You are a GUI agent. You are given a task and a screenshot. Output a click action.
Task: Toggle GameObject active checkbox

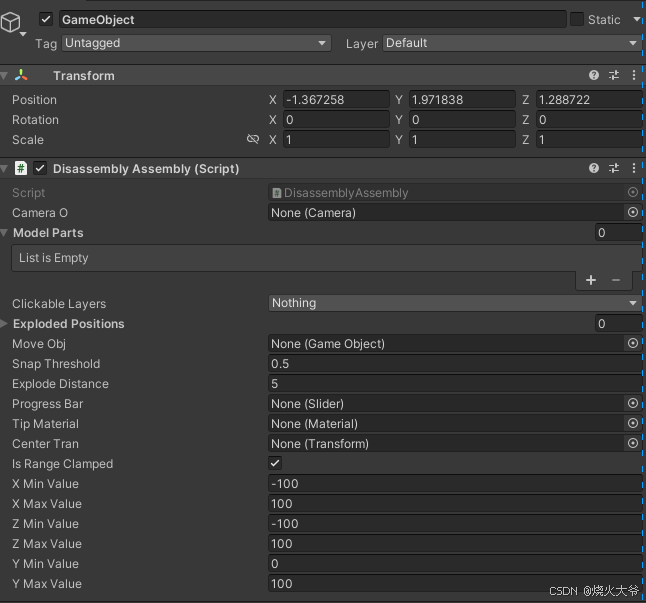(x=46, y=19)
